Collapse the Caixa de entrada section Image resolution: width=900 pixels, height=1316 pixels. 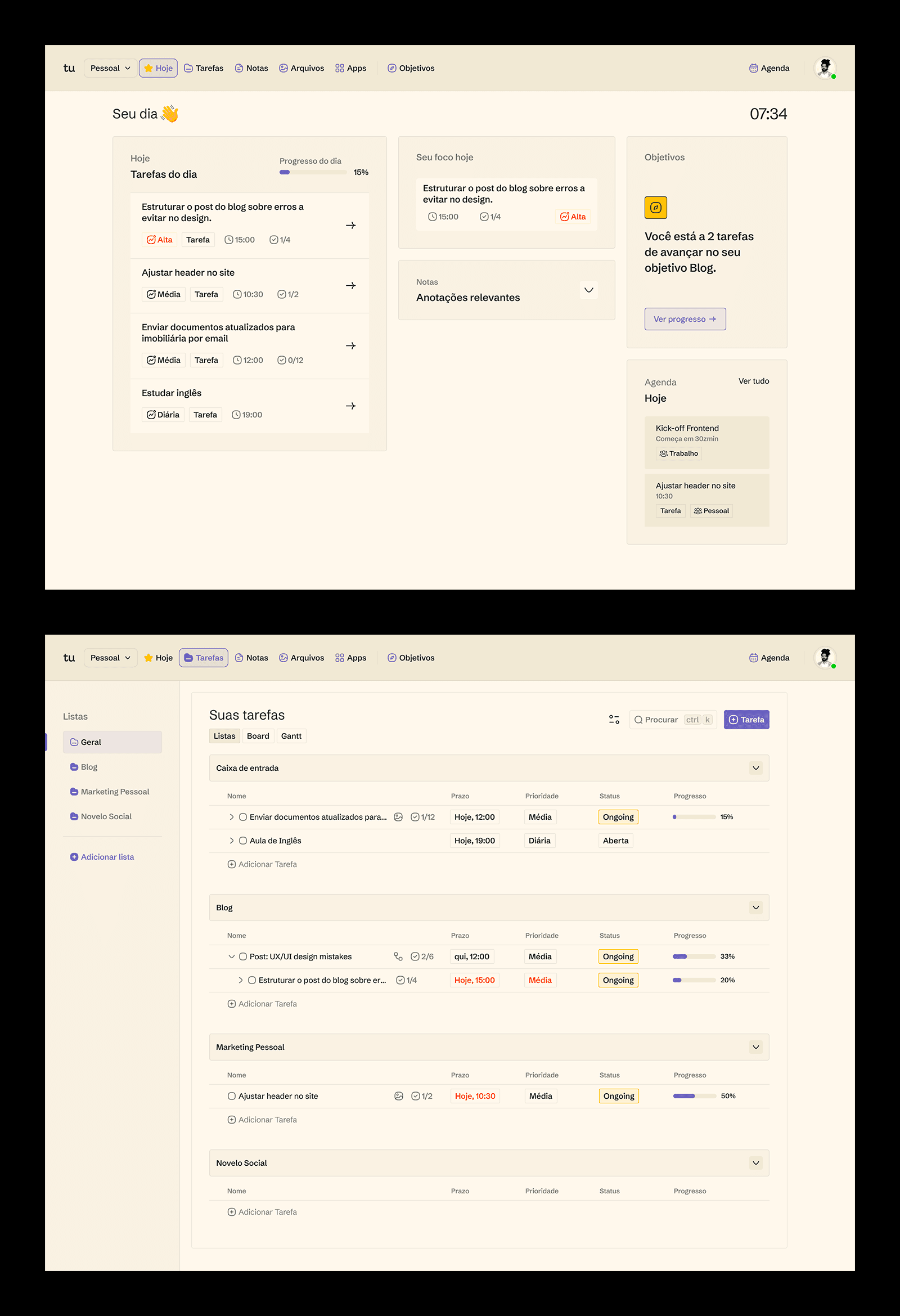755,768
